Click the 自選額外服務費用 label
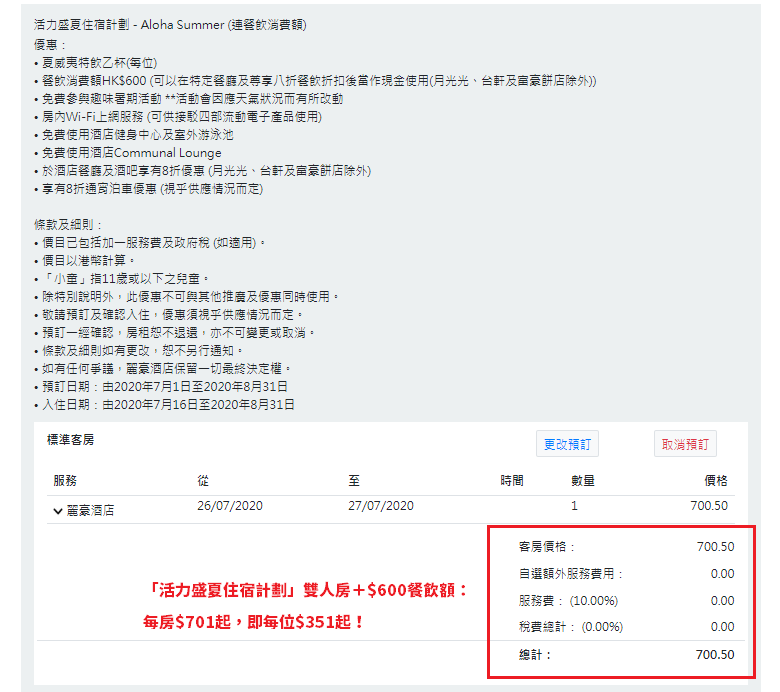Screen dimensions: 780x692 [570, 574]
